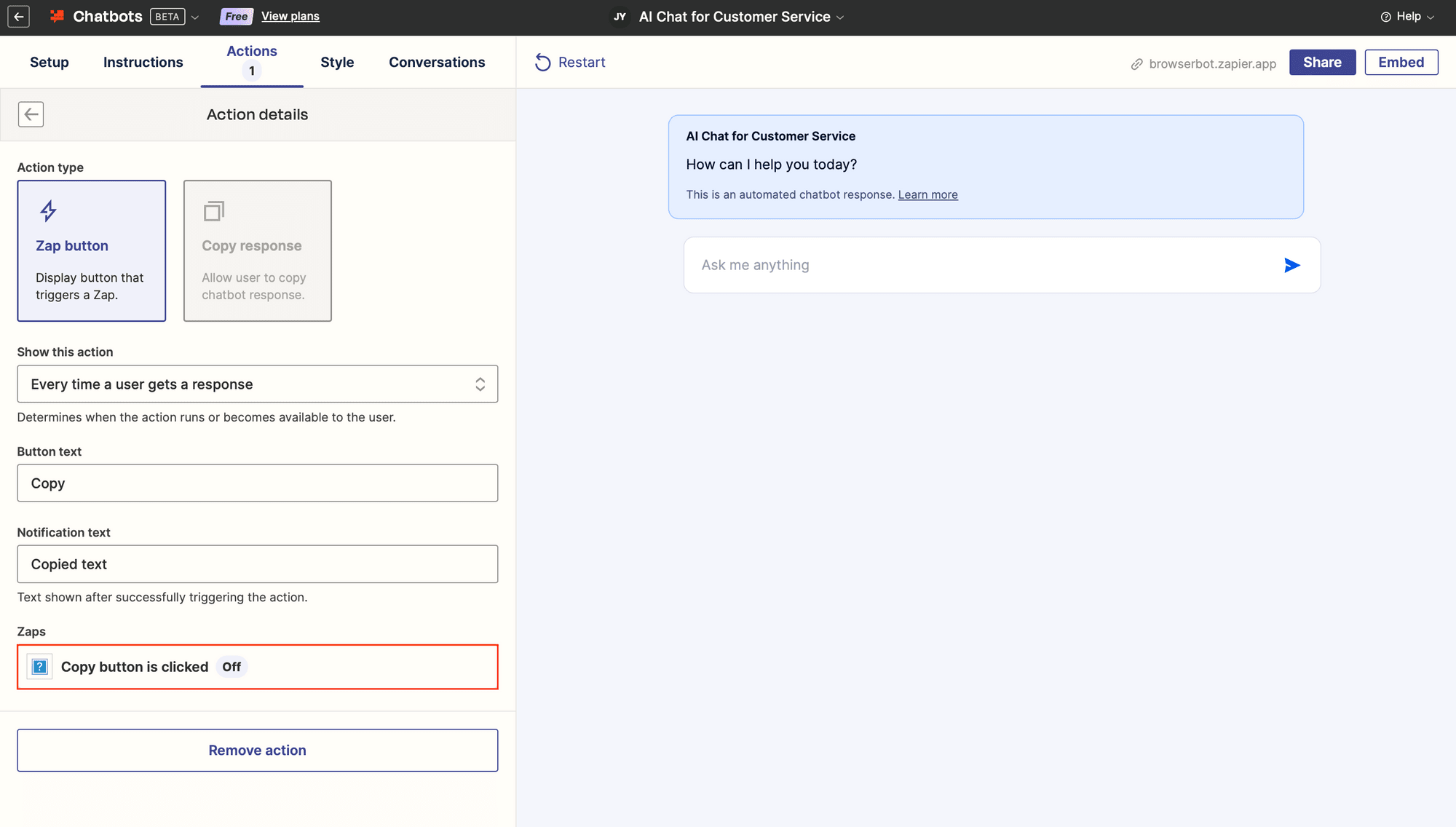The height and width of the screenshot is (827, 1456).
Task: Turn on the Copy button is clicked Zap
Action: (x=232, y=666)
